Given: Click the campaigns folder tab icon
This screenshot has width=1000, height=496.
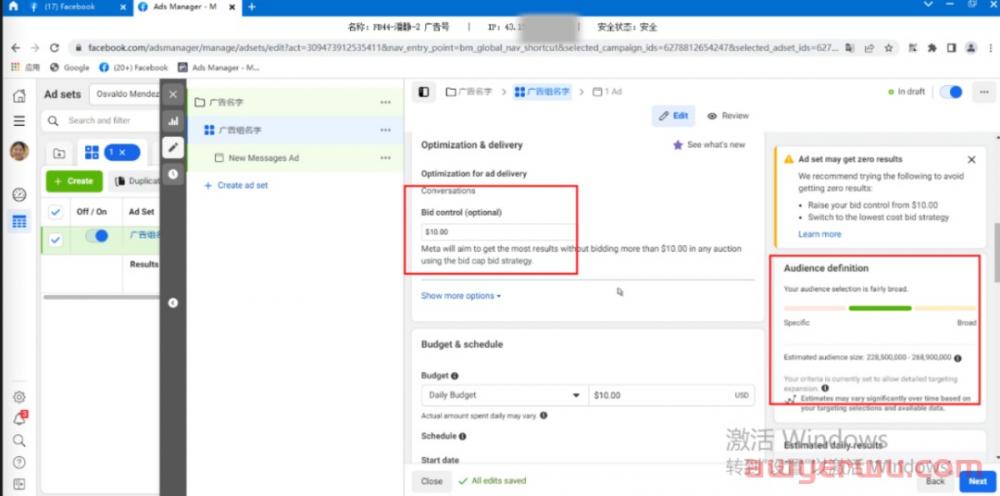Looking at the screenshot, I should pyautogui.click(x=59, y=153).
